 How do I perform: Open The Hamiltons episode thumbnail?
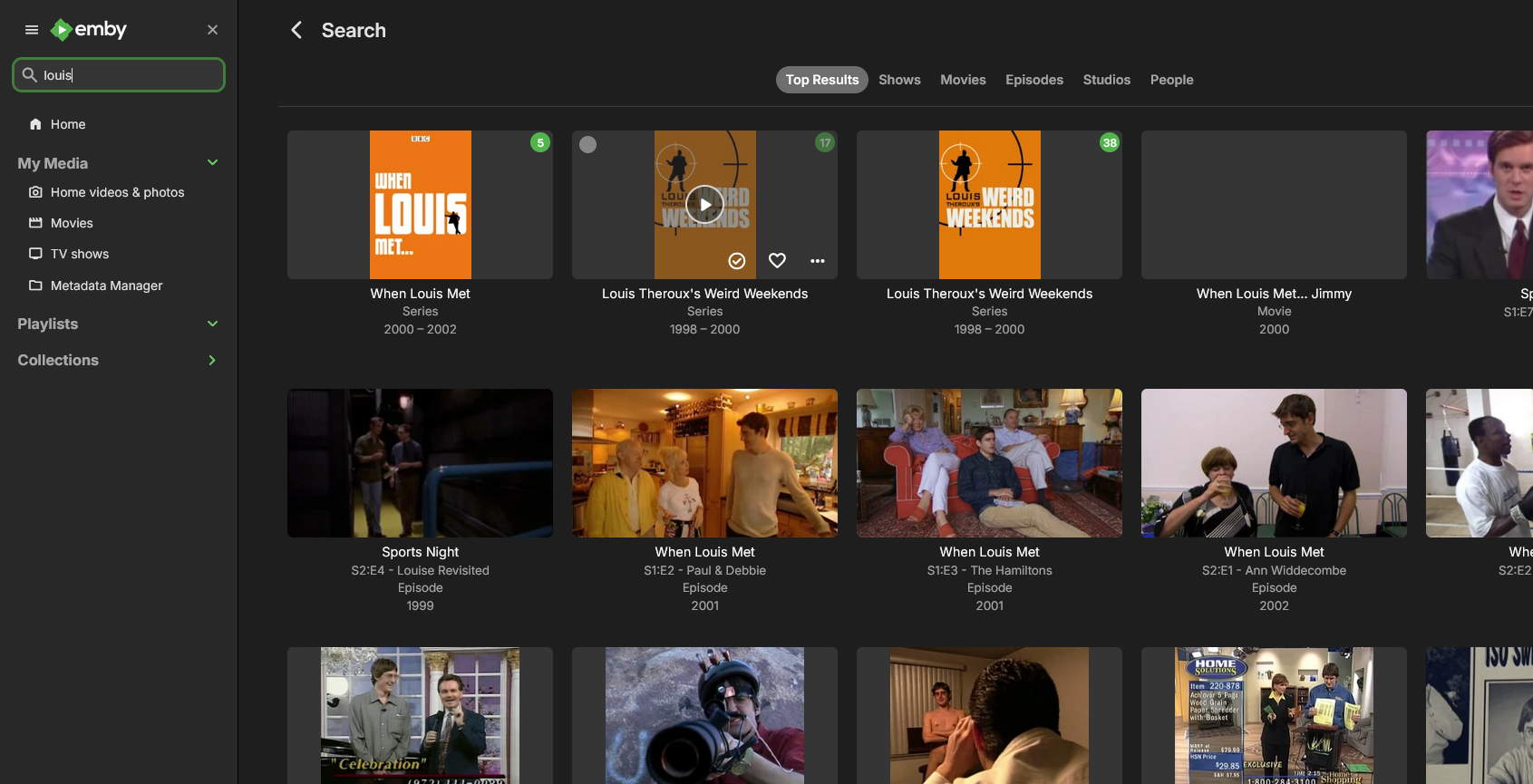(x=990, y=463)
